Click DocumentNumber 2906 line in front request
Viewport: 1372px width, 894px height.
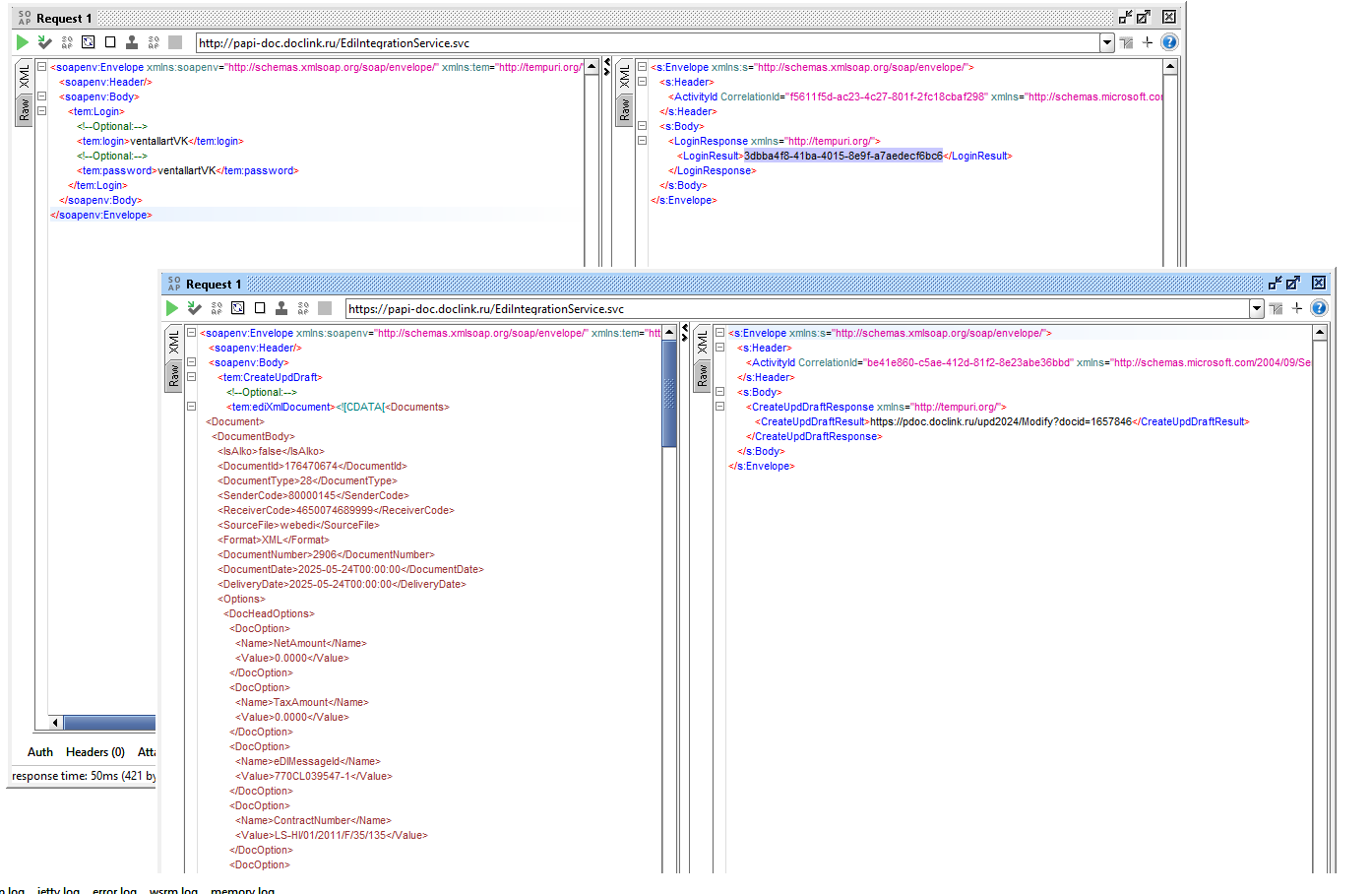326,554
